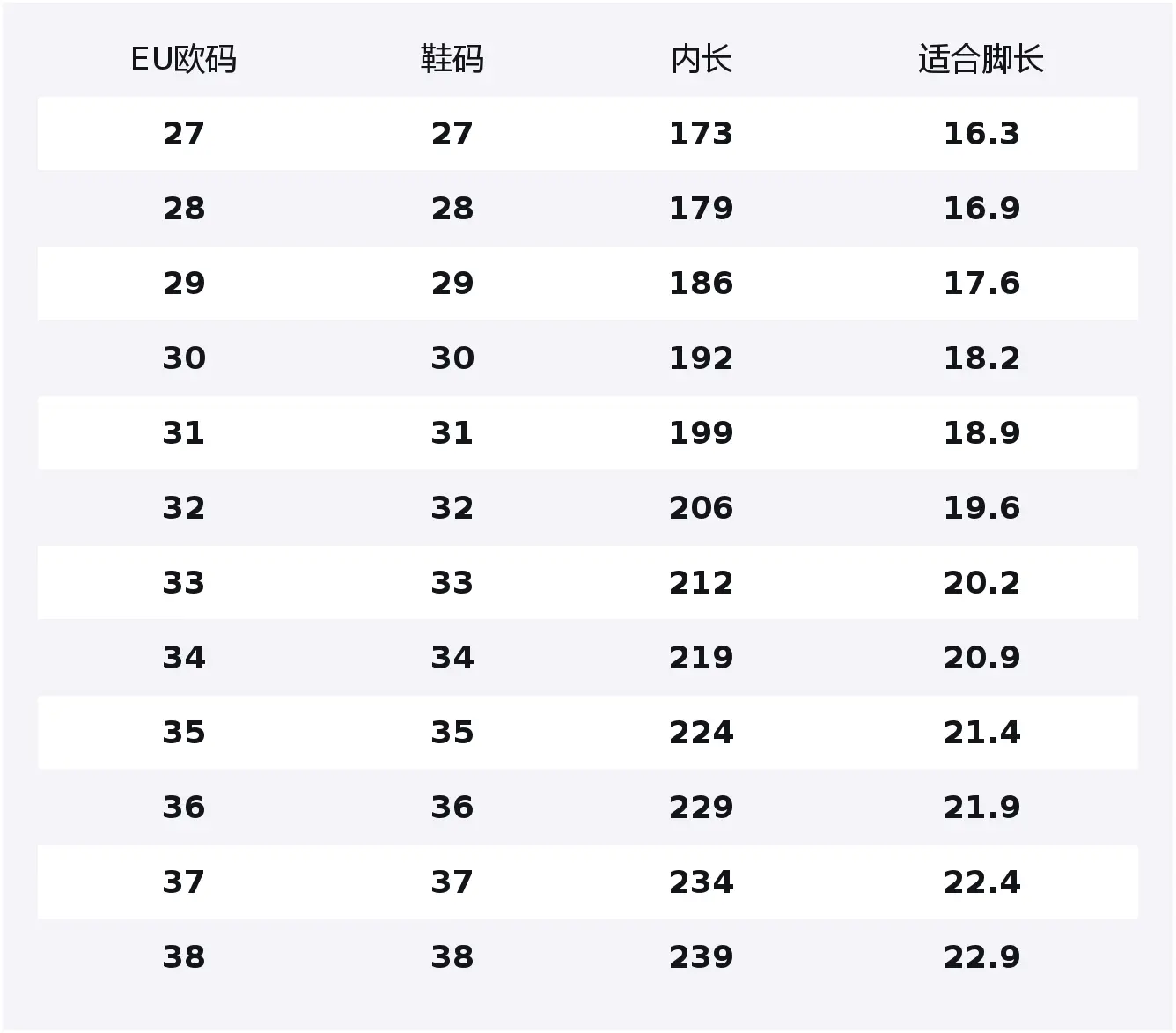Click foot length 16.9 value
The width and height of the screenshot is (1176, 1033).
pos(981,209)
